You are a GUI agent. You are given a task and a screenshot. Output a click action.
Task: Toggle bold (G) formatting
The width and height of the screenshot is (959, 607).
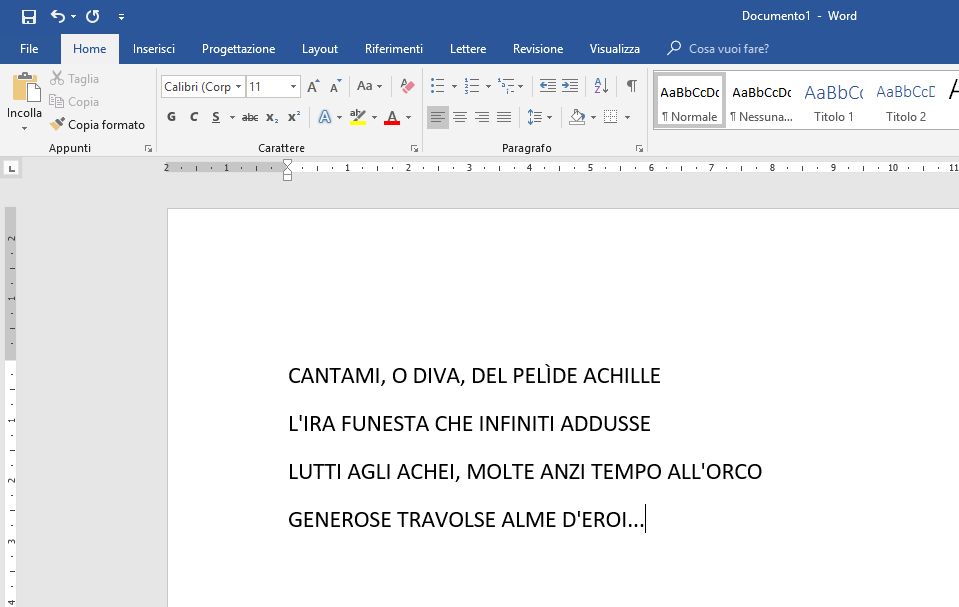(171, 117)
